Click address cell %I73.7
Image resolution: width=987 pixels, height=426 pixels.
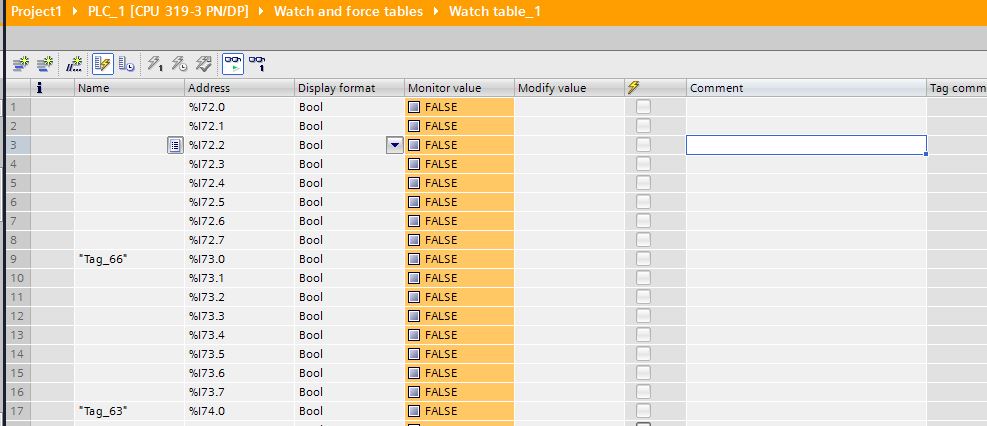tap(240, 392)
